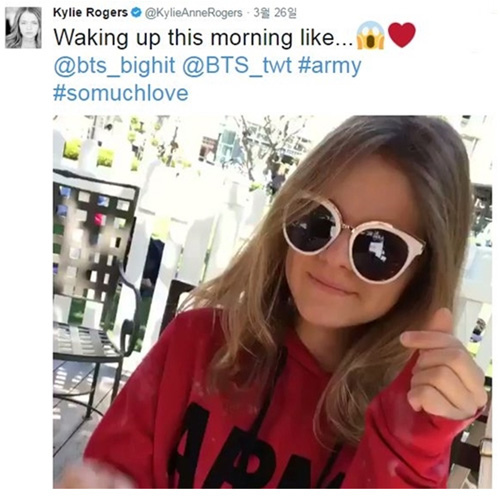
Task: Open the #army hashtag
Action: click(330, 66)
